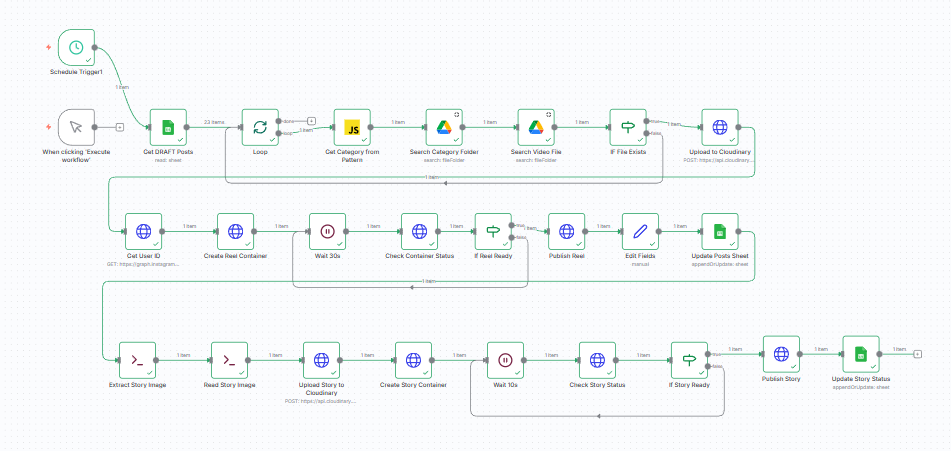Open the Get DRAFT Posts sheets node
Image resolution: width=951 pixels, height=451 pixels.
tap(168, 127)
